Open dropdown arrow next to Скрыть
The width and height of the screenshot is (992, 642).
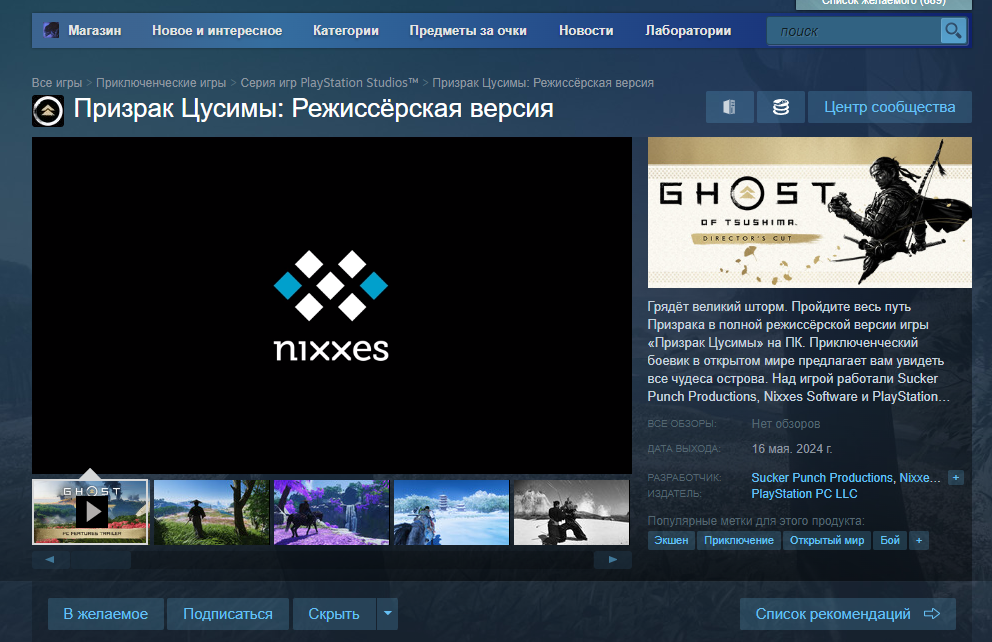coord(388,614)
